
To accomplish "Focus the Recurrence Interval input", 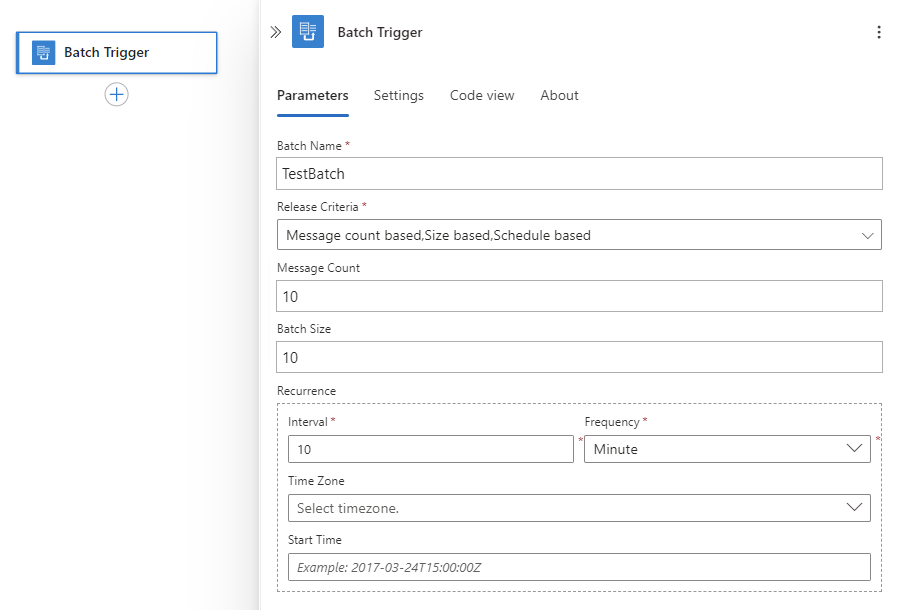I will click(430, 449).
